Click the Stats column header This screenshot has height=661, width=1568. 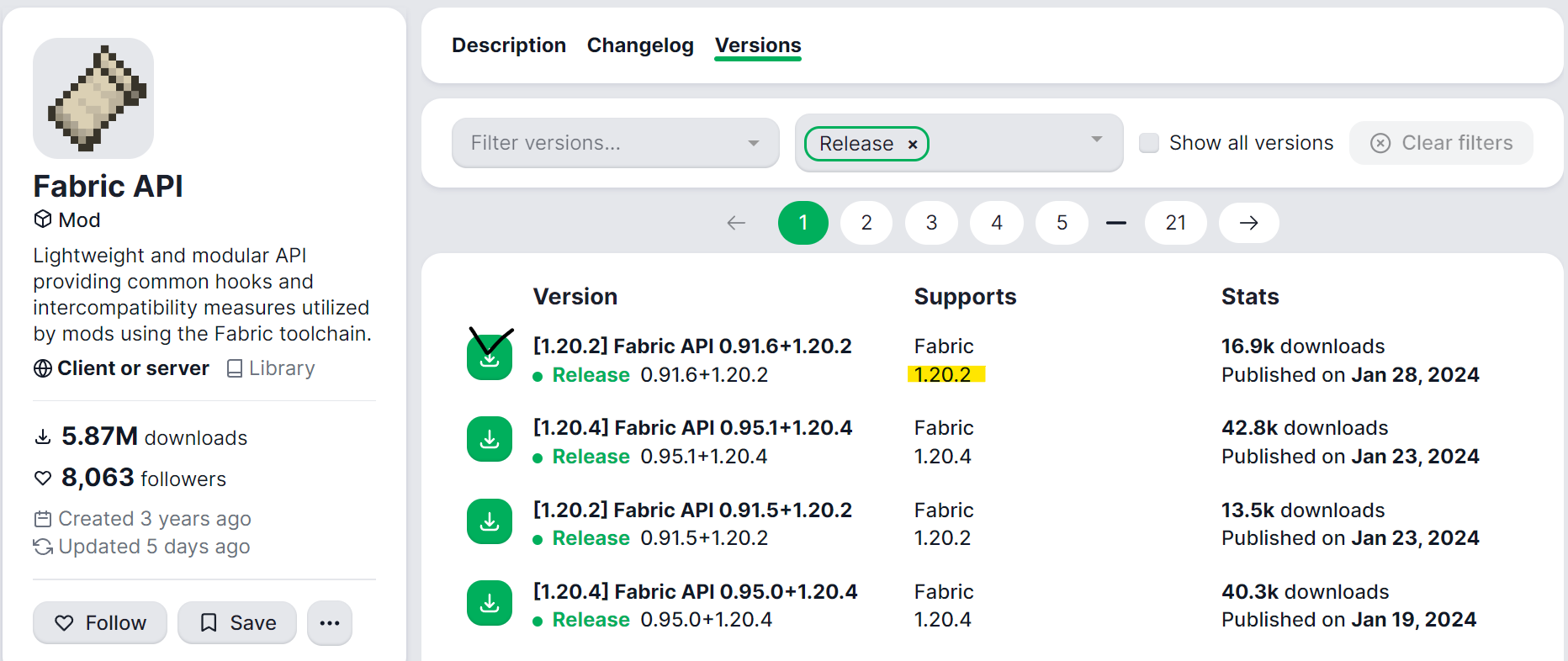(1250, 297)
